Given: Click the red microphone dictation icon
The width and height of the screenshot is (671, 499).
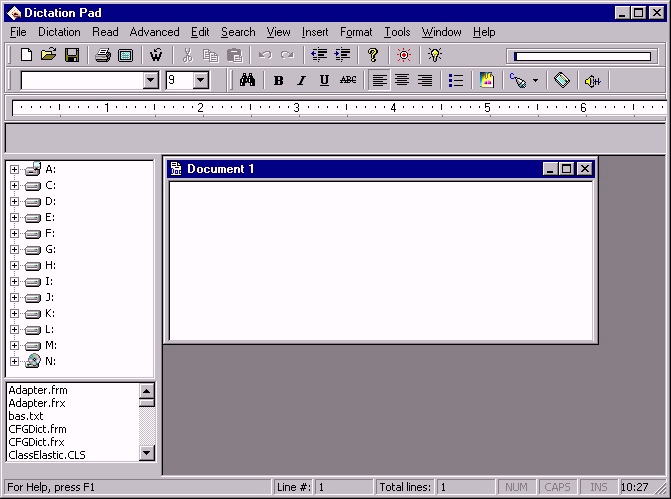Looking at the screenshot, I should click(404, 55).
